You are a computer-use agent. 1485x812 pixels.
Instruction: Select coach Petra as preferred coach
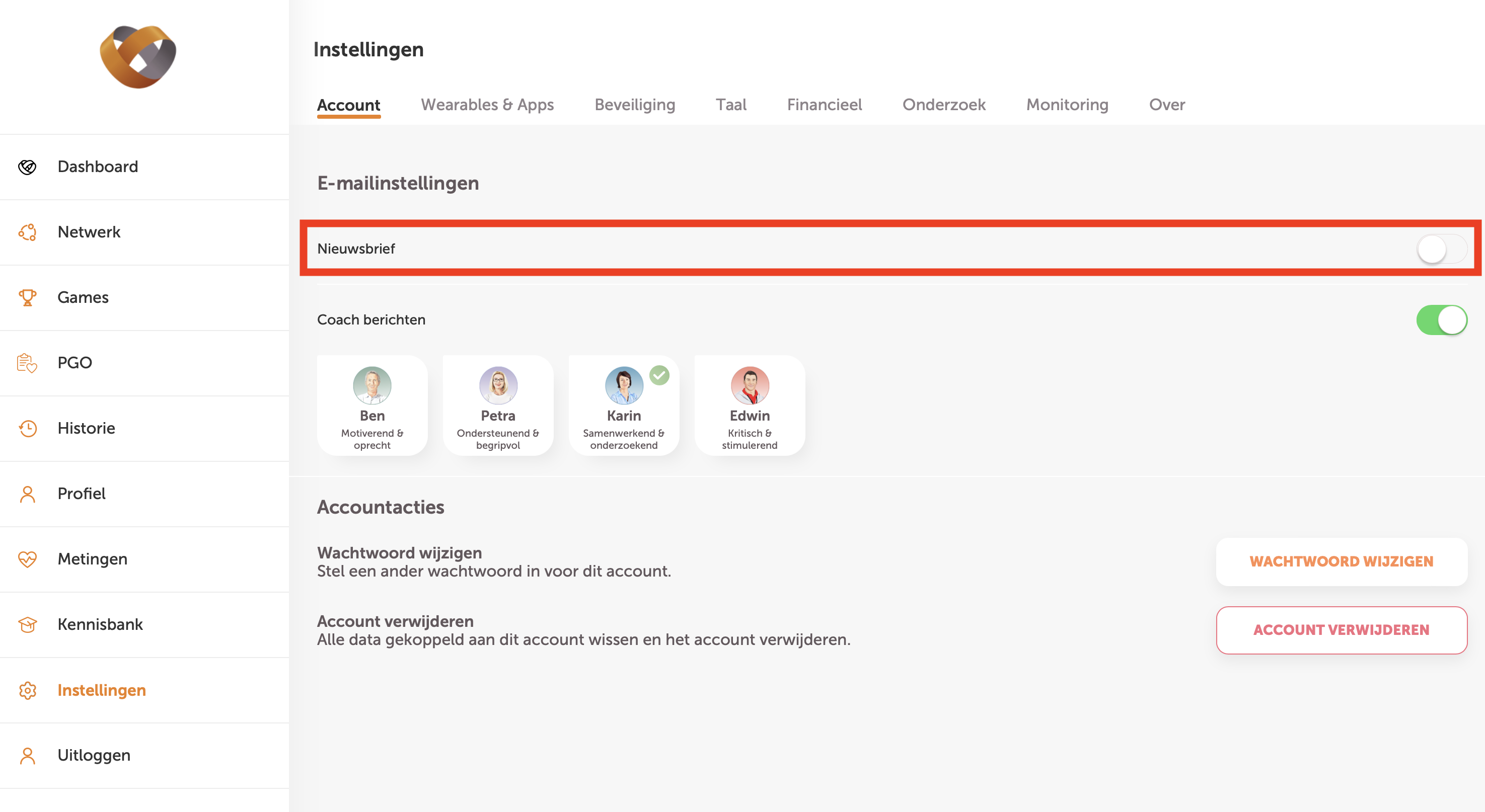point(497,405)
